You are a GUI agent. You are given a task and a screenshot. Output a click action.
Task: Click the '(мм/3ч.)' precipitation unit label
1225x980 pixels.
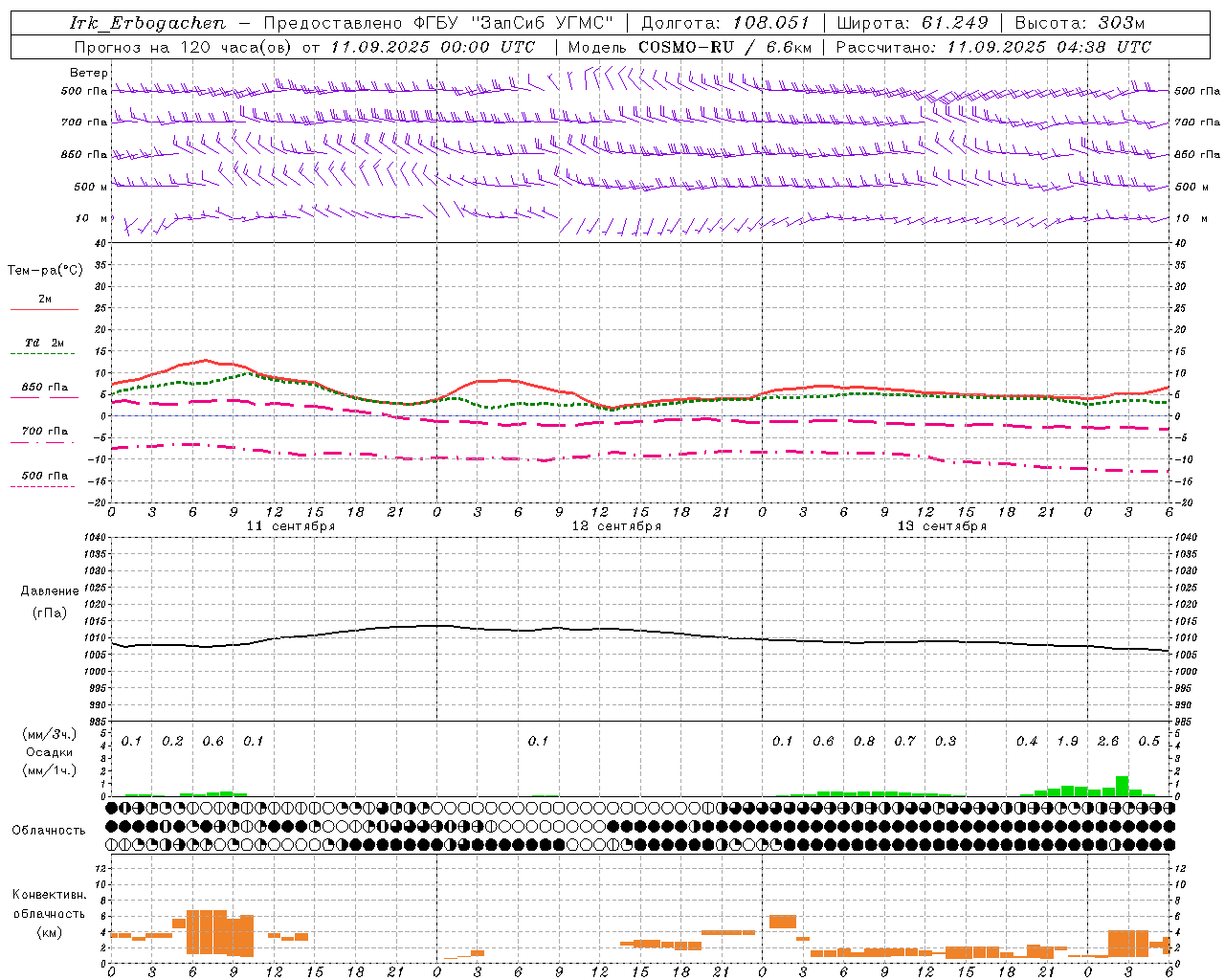(51, 734)
